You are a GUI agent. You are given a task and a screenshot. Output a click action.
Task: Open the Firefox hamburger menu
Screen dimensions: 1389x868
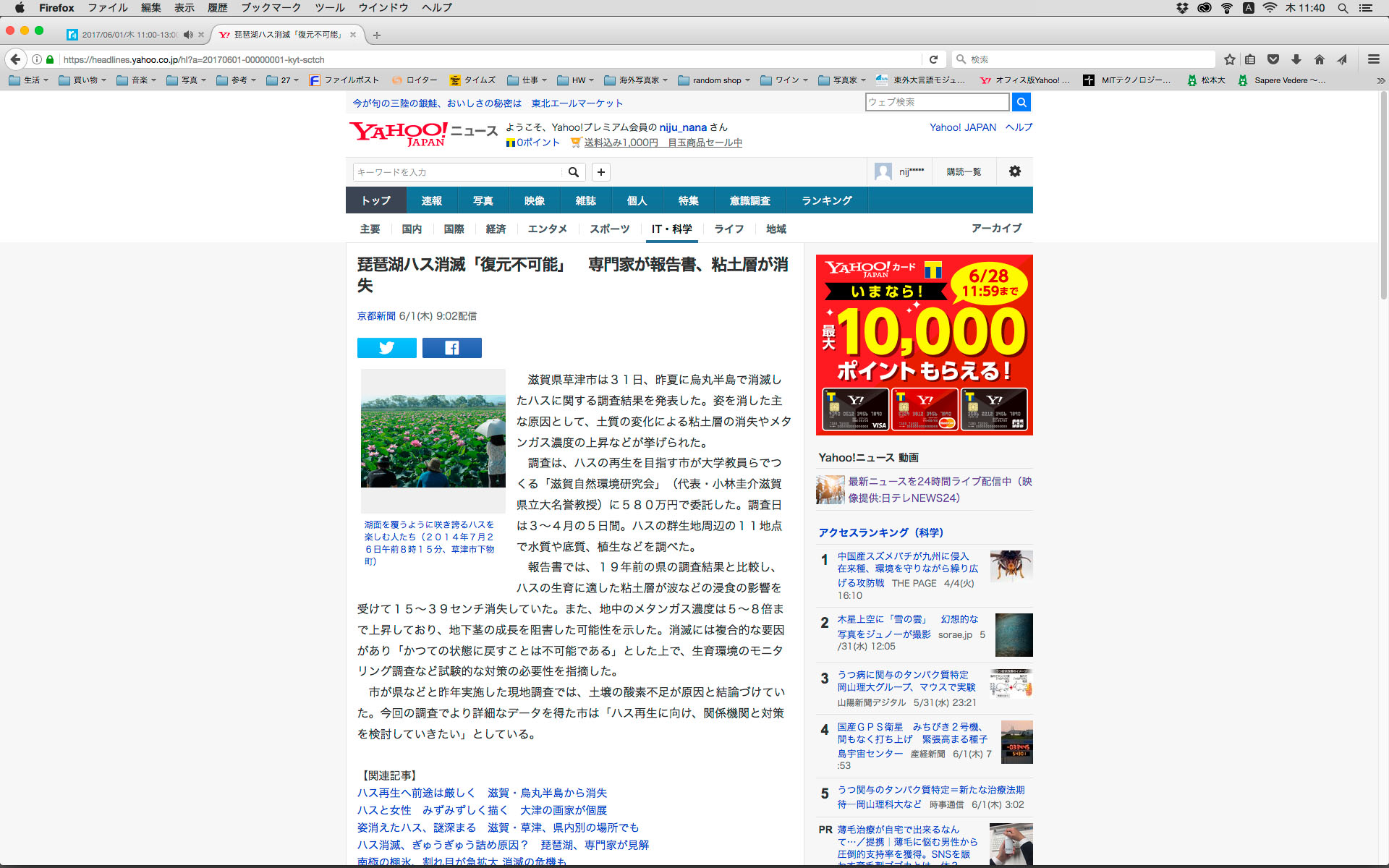(1373, 59)
